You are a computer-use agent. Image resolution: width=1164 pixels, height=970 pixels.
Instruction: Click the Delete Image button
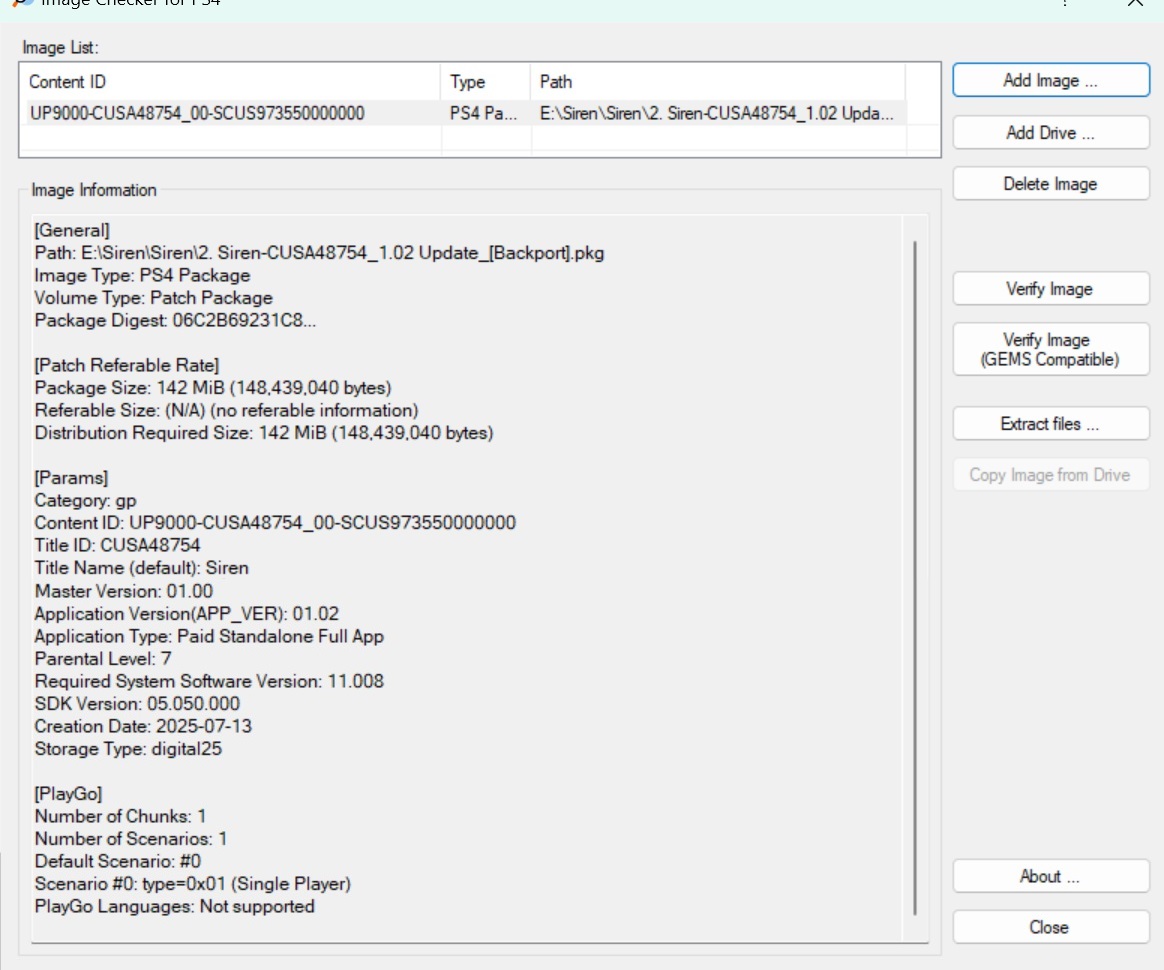[1050, 184]
